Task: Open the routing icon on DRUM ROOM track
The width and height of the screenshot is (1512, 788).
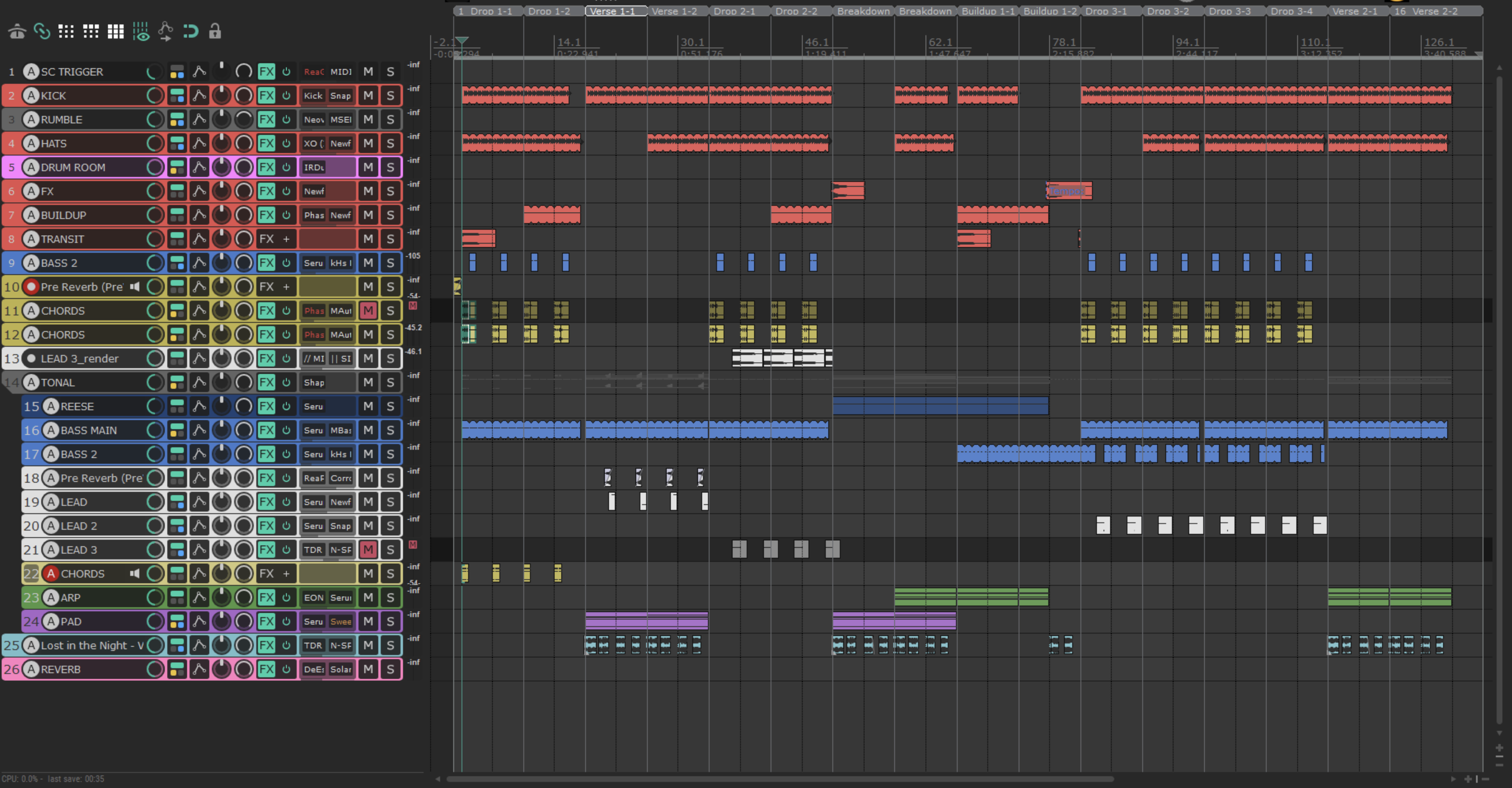Action: tap(177, 168)
